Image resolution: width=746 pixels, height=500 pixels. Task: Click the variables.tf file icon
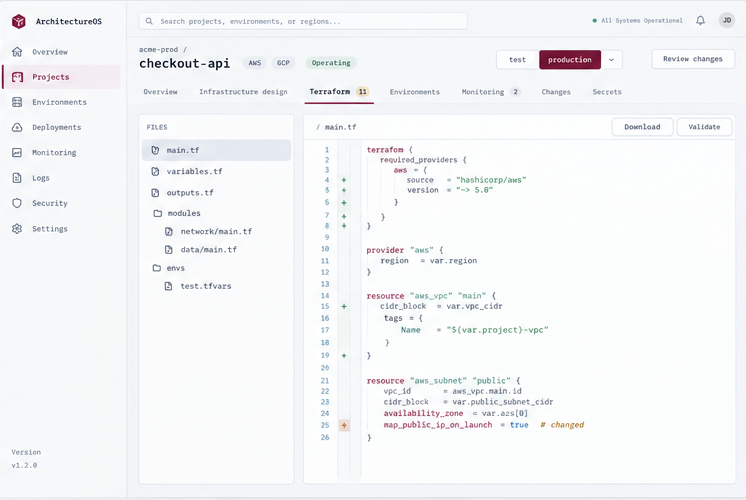pyautogui.click(x=155, y=171)
